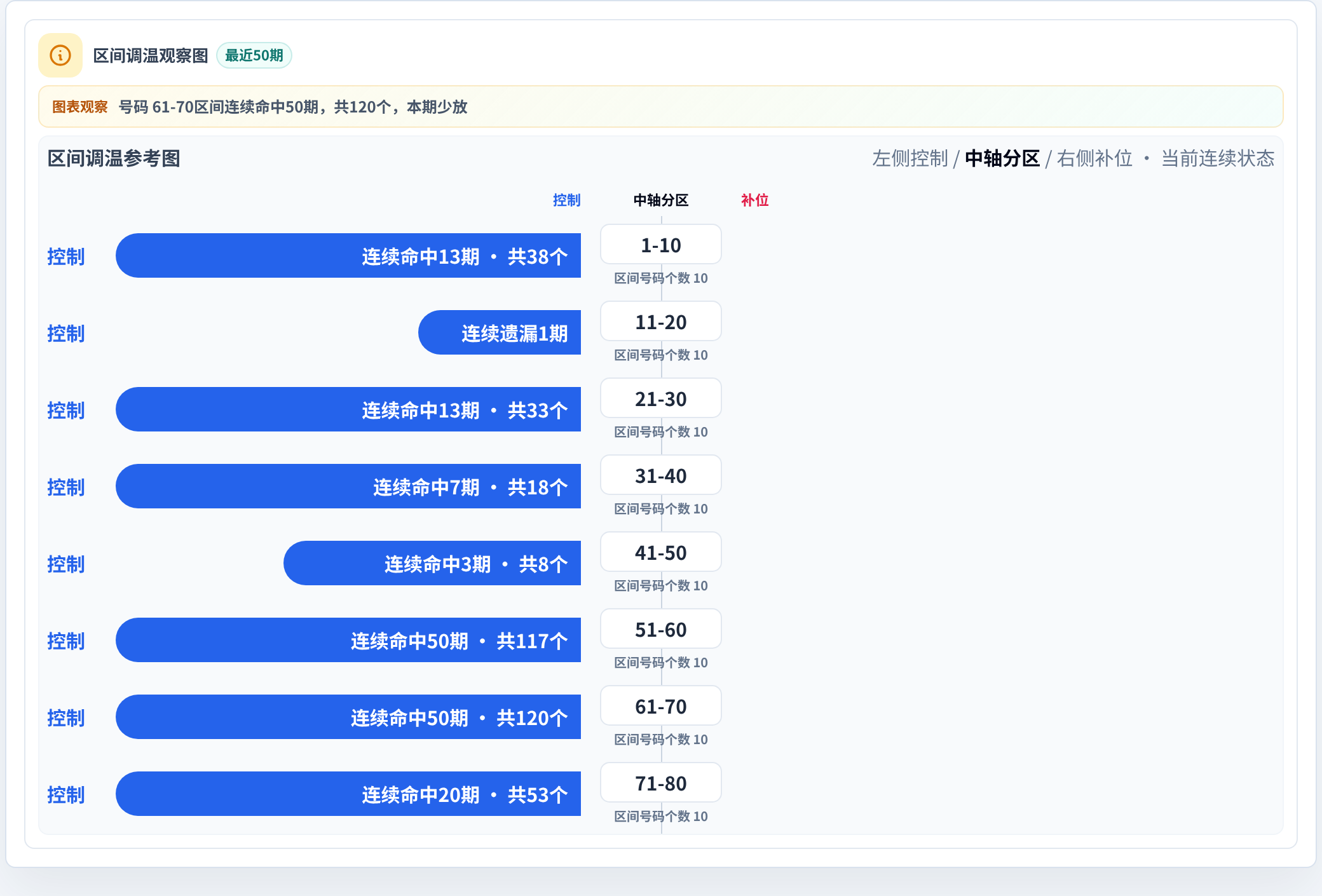
Task: Select the 1-10 interval box
Action: coord(661,245)
